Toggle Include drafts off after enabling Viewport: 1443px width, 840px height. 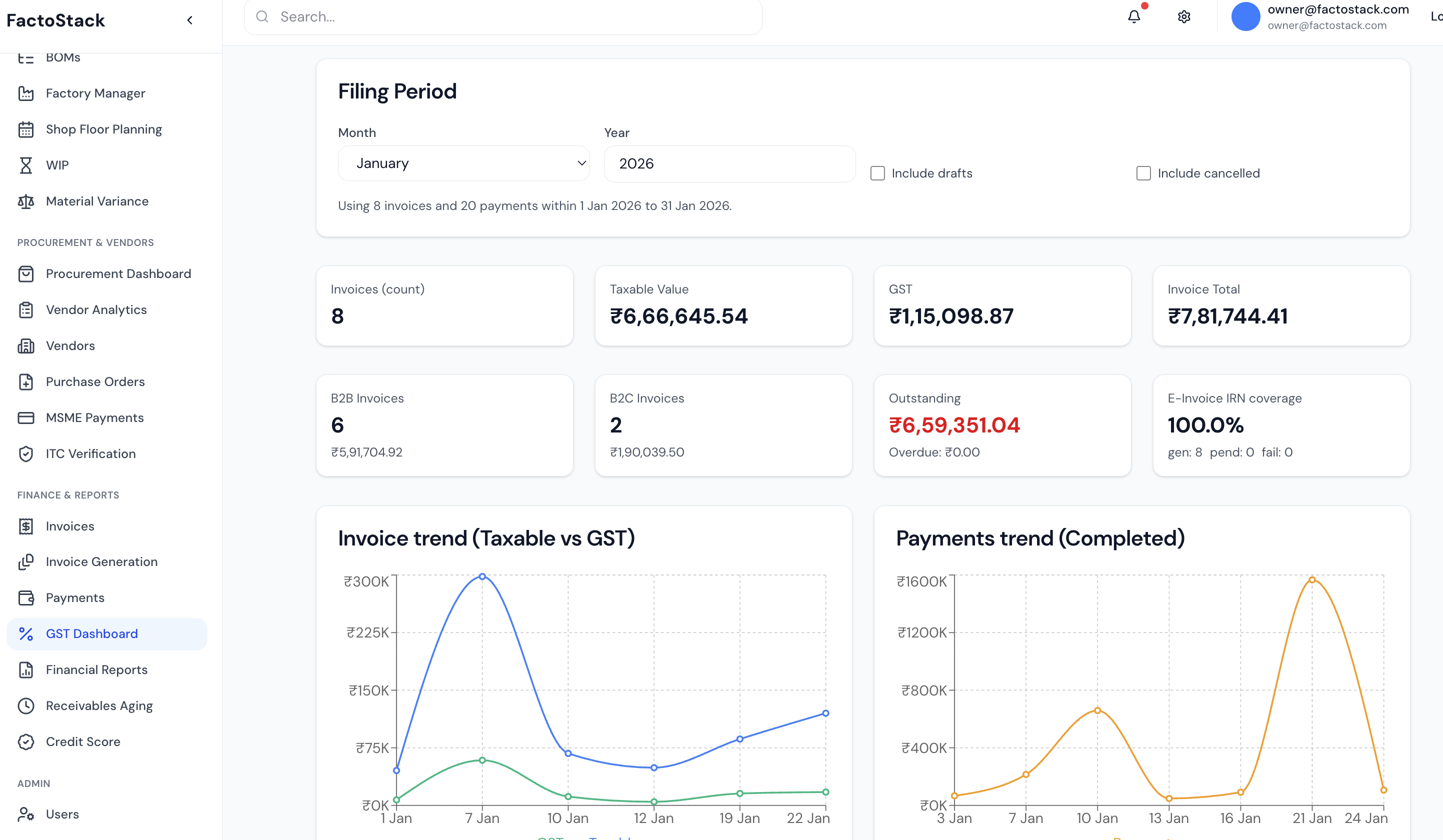pyautogui.click(x=877, y=173)
